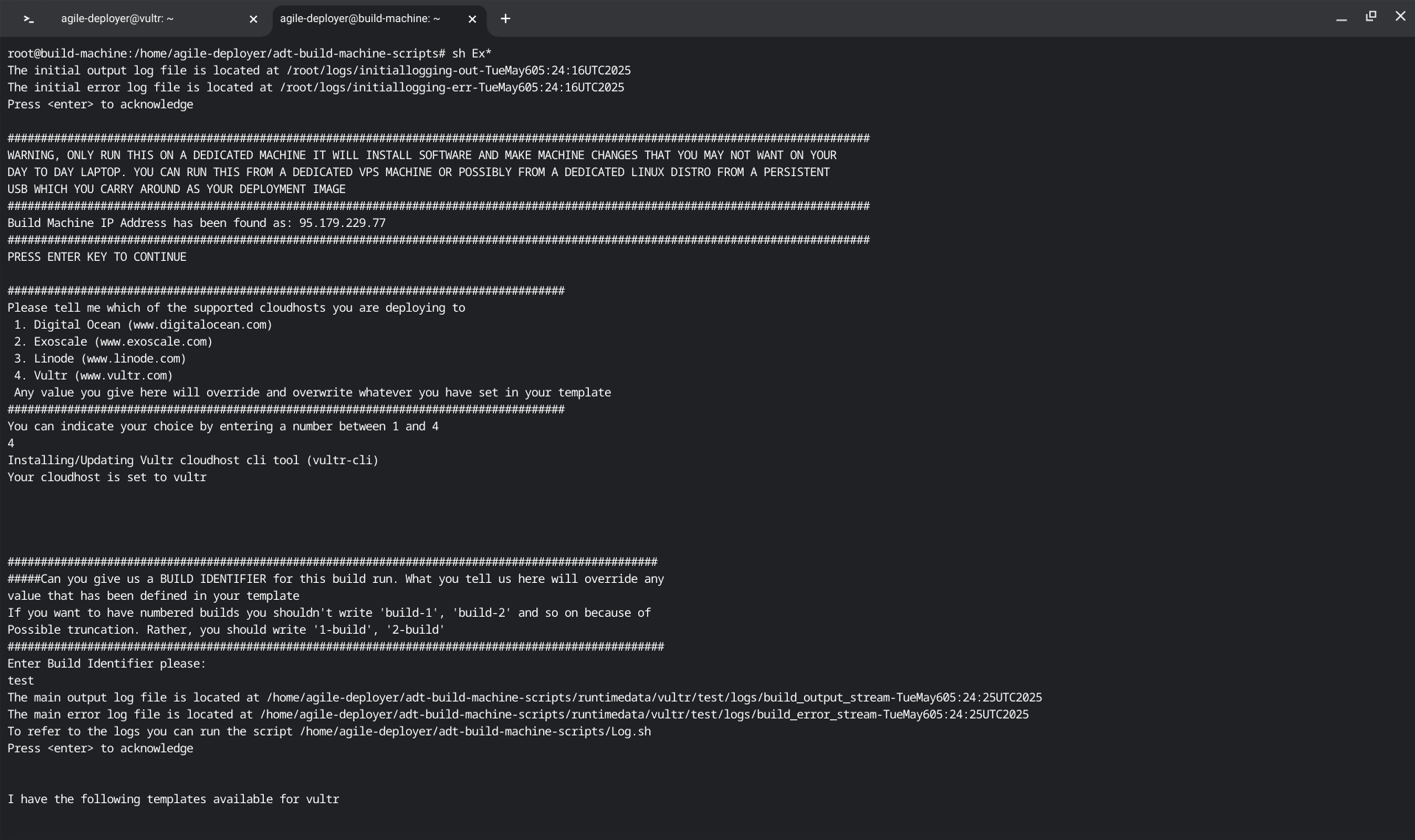Click the initiallogging-out log file path
This screenshot has height=840, width=1415.
pos(458,71)
